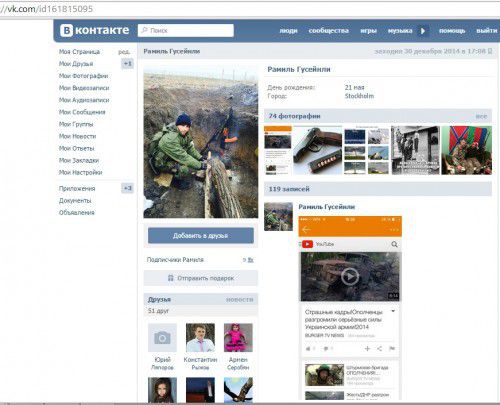Click the Stockholm city link
This screenshot has height=405, width=500.
(x=359, y=96)
